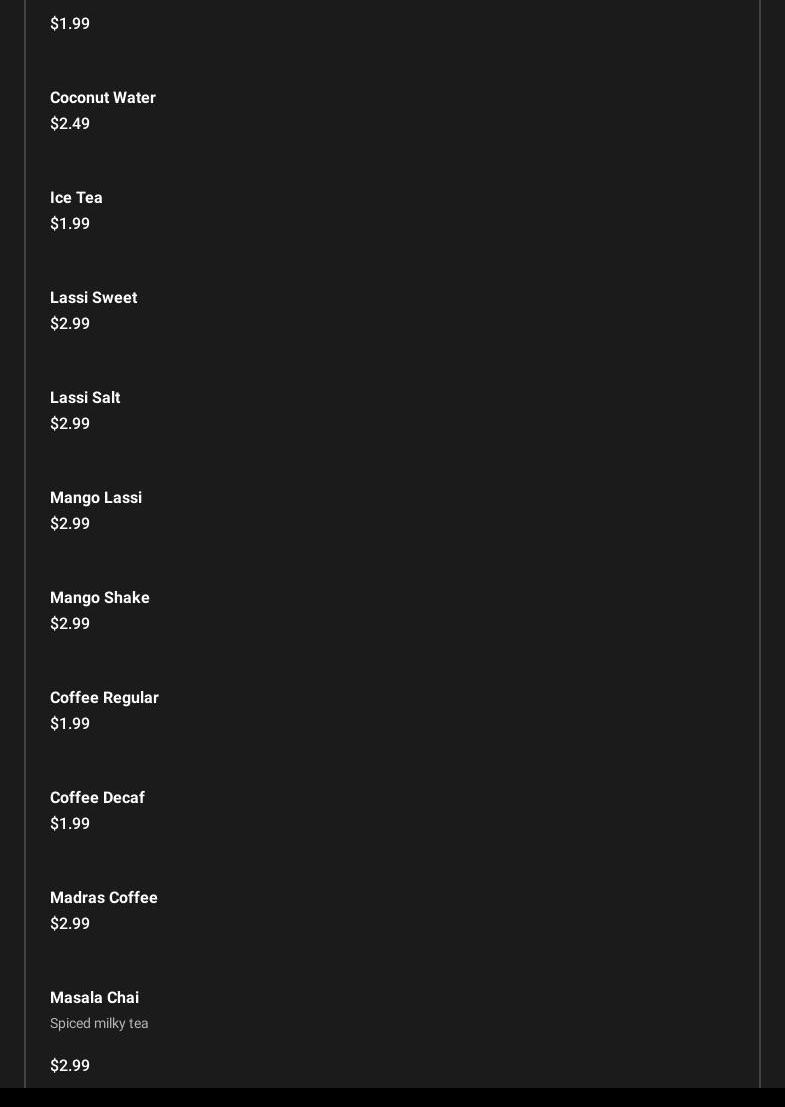Click the Spiced milky tea description

(x=99, y=1024)
